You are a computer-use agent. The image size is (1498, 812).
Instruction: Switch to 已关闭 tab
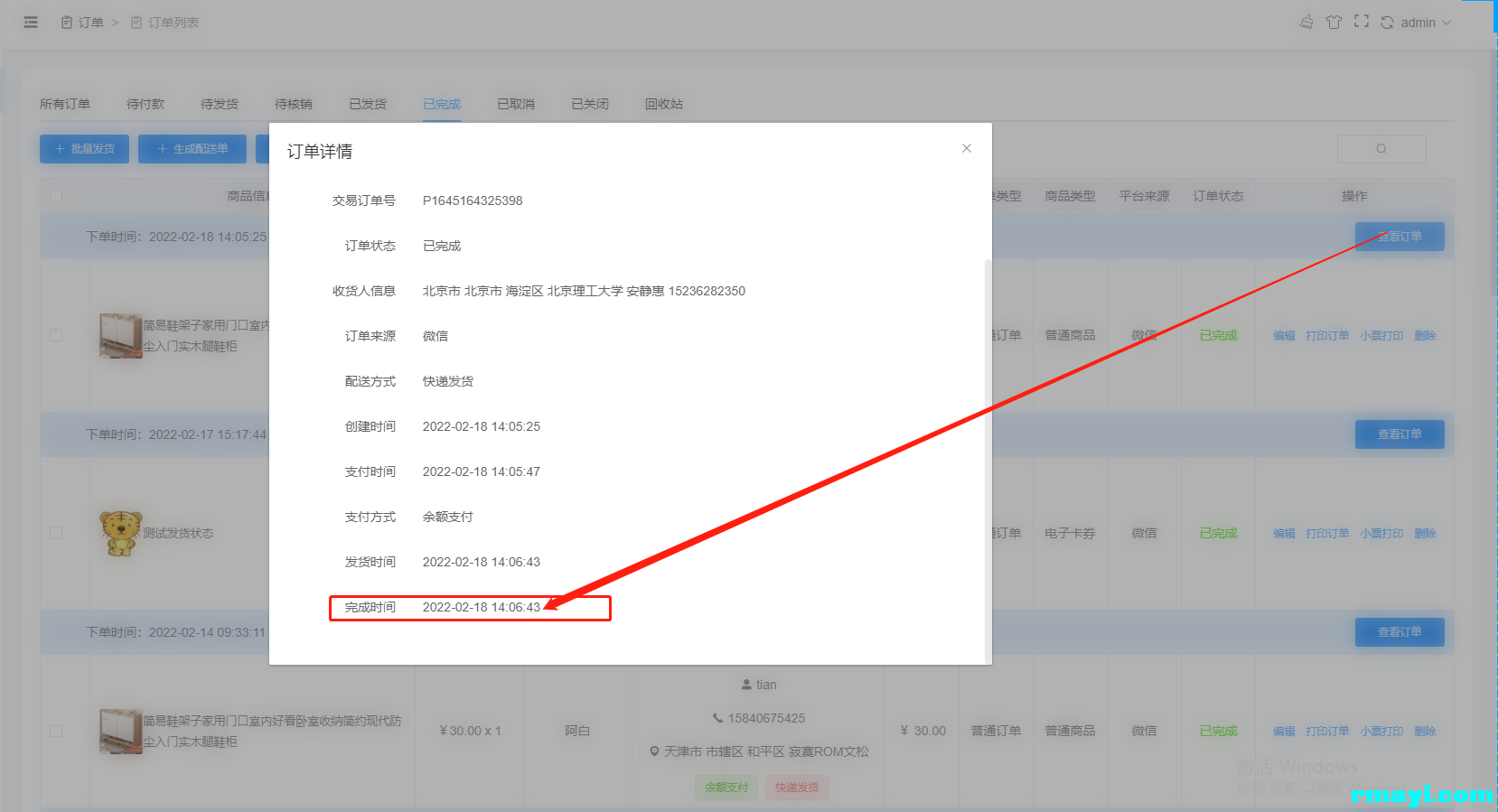(x=590, y=104)
